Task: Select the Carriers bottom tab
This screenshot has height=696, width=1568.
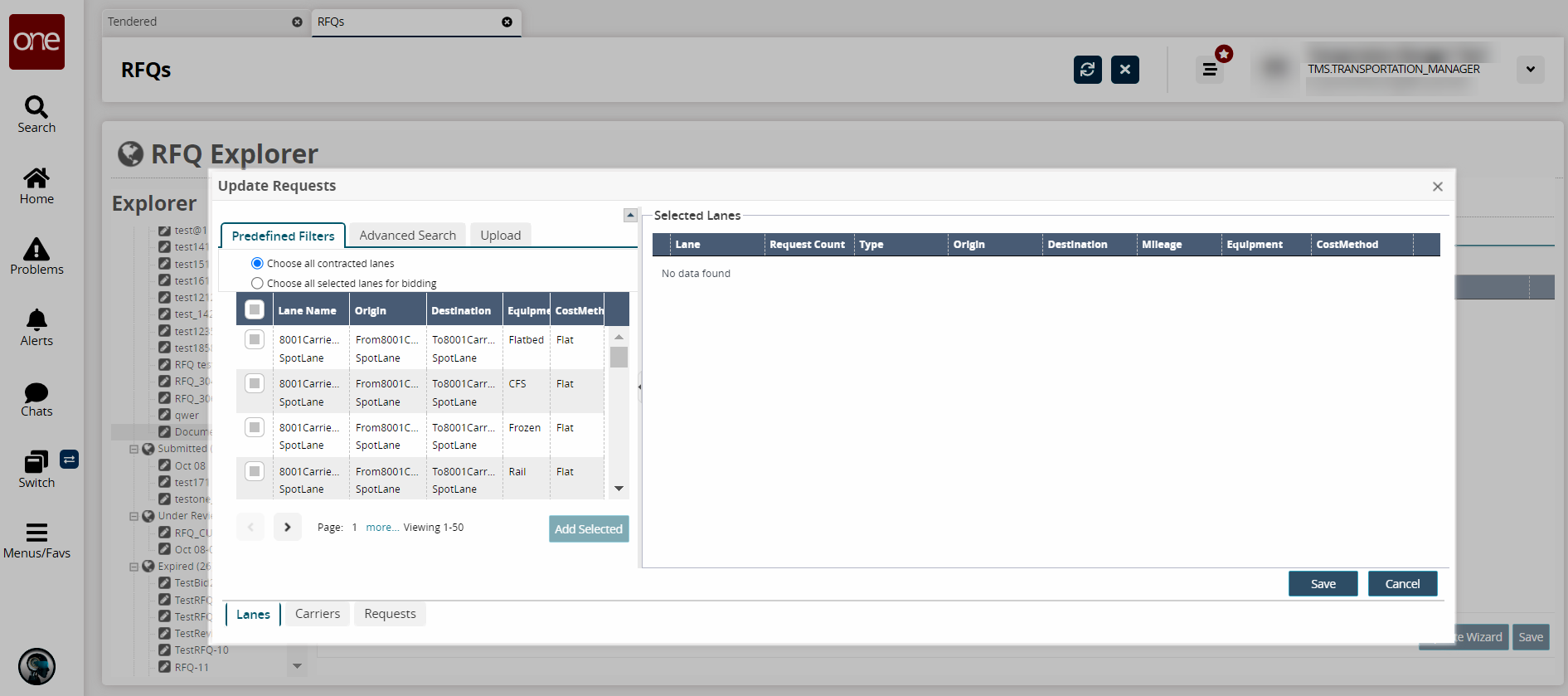Action: click(318, 614)
